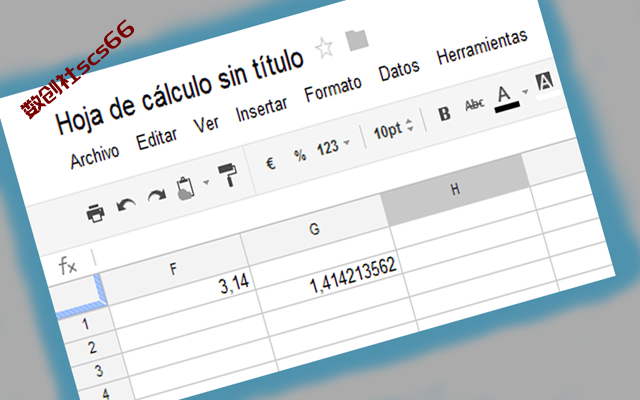Viewport: 640px width, 400px height.
Task: Click the Redo arrow icon
Action: pos(157,196)
